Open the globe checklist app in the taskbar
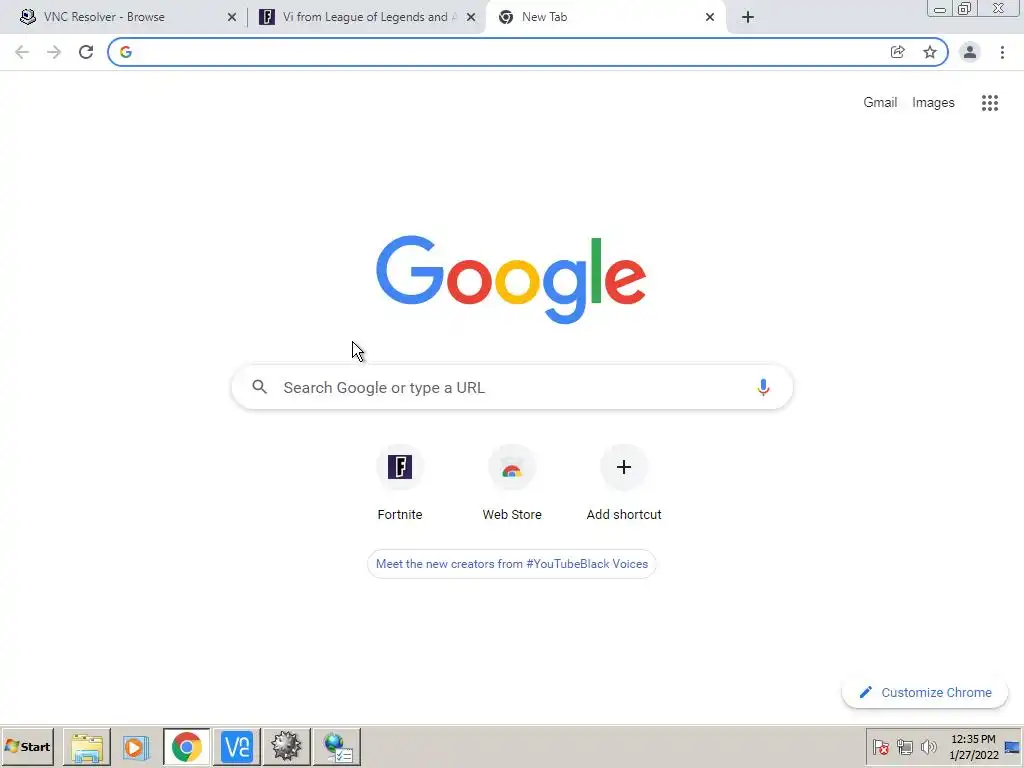The image size is (1024, 768). tap(337, 746)
